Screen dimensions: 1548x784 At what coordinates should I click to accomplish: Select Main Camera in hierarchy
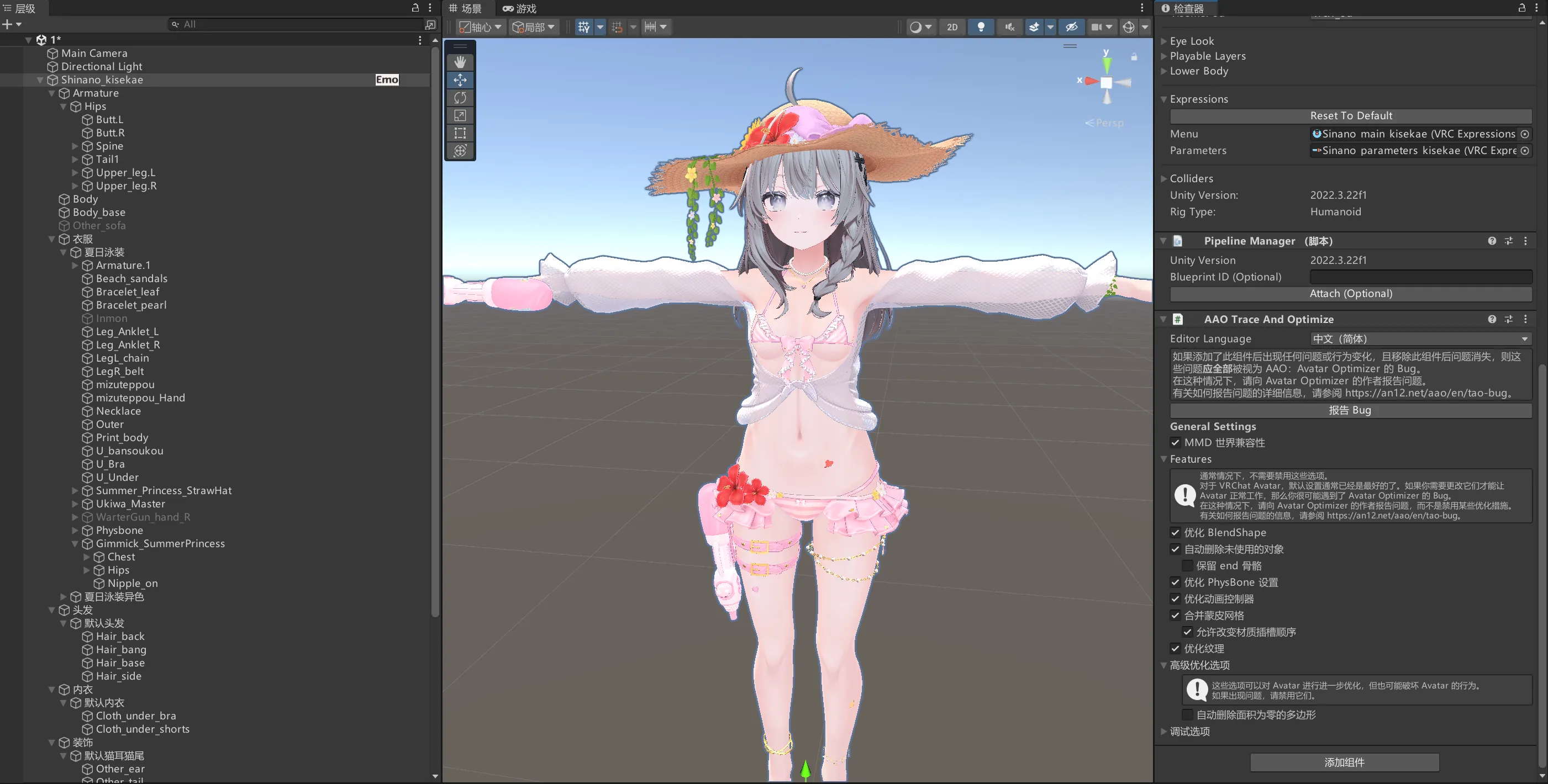tap(94, 54)
